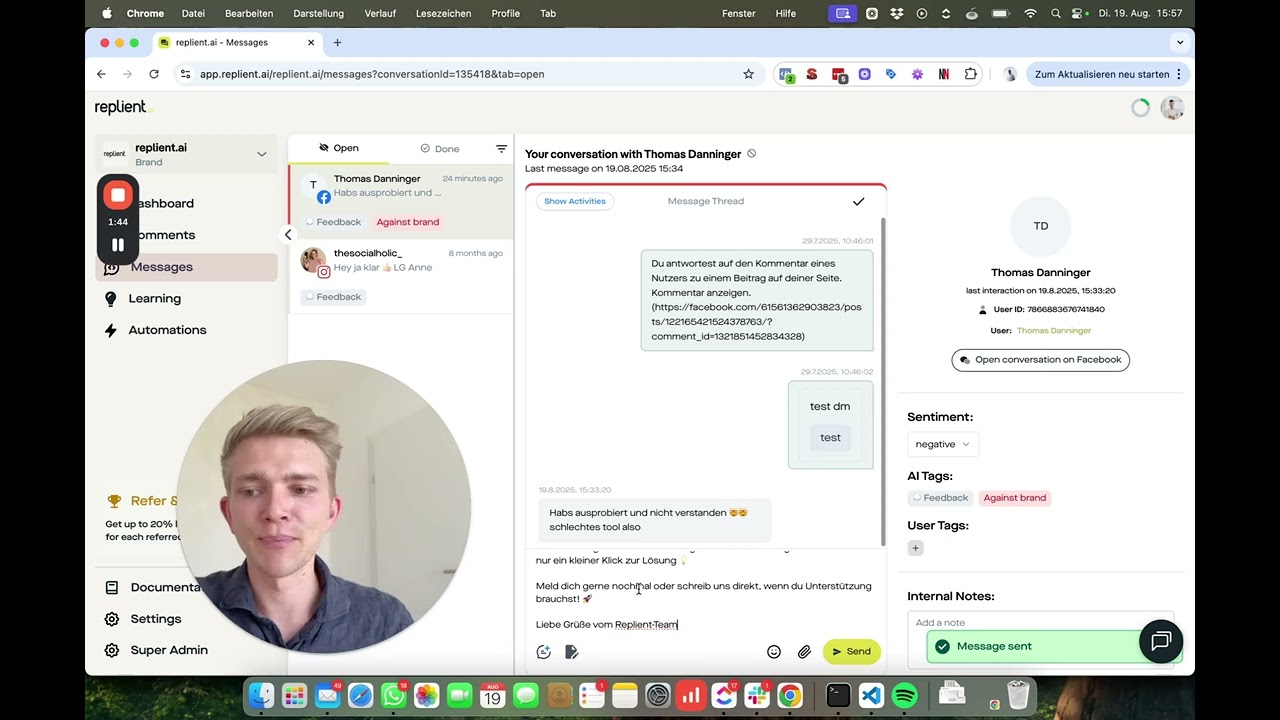Click Spotlight search in the menu bar

(1057, 13)
